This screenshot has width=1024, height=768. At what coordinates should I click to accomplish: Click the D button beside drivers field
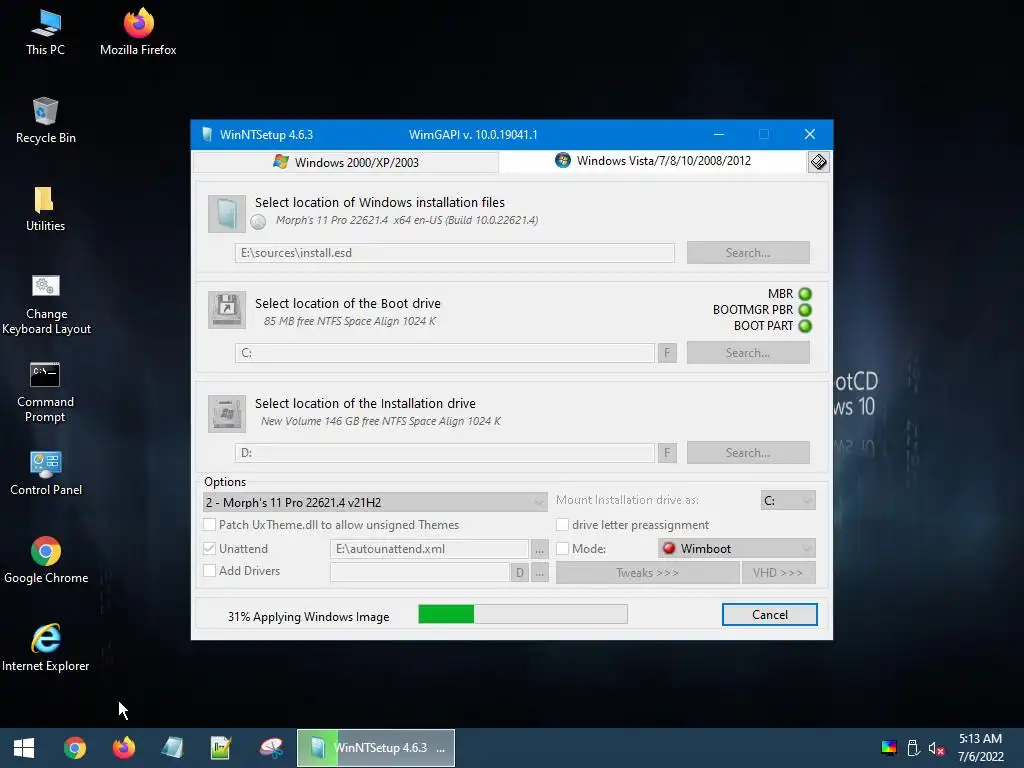[520, 573]
